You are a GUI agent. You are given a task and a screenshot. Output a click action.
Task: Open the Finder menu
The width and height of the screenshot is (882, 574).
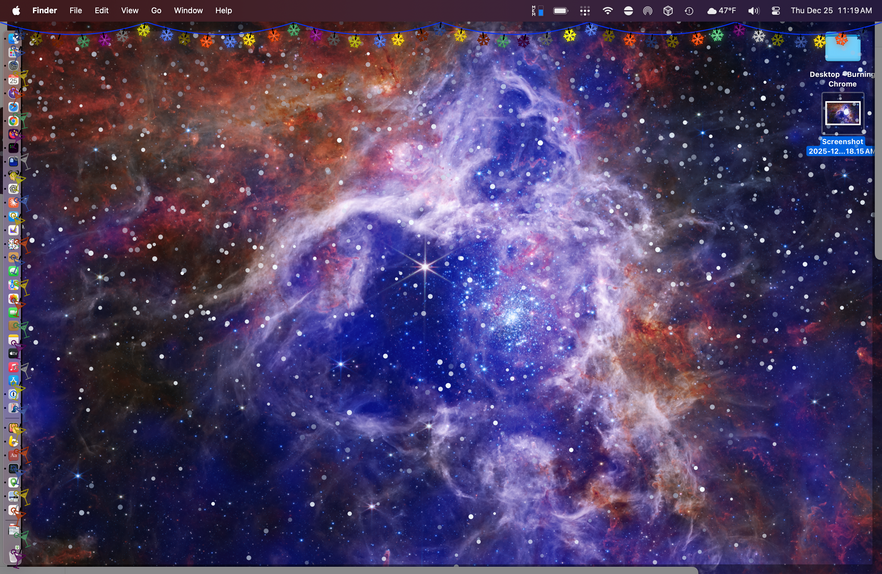pos(44,10)
